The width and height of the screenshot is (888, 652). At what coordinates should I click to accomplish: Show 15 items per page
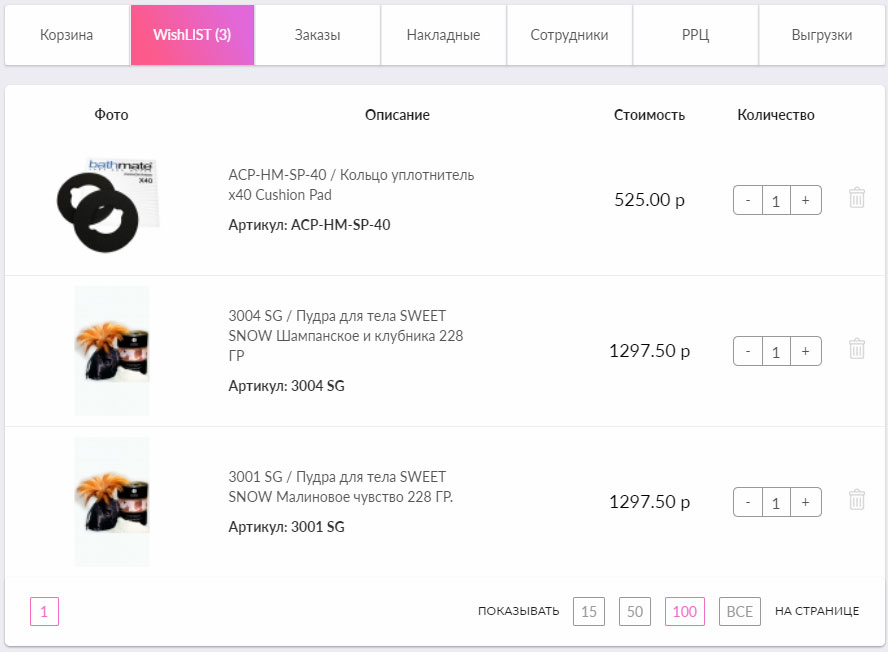[x=589, y=611]
